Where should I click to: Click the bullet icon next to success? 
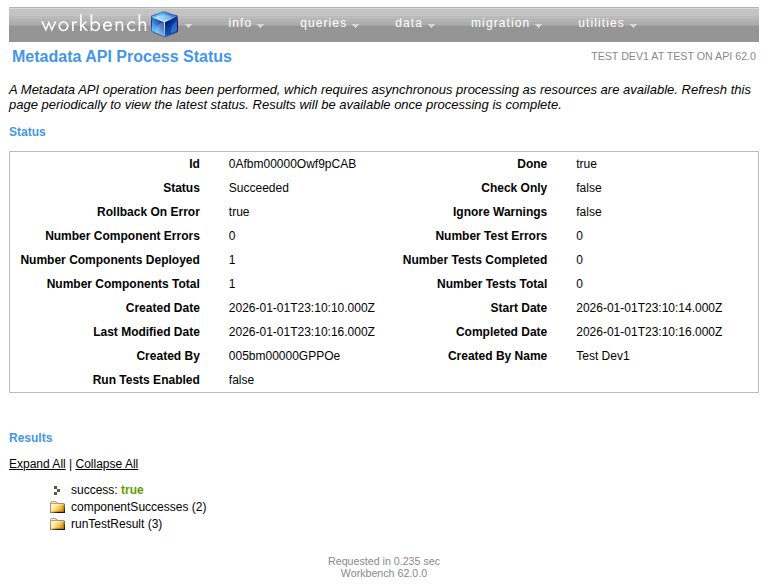[x=57, y=490]
